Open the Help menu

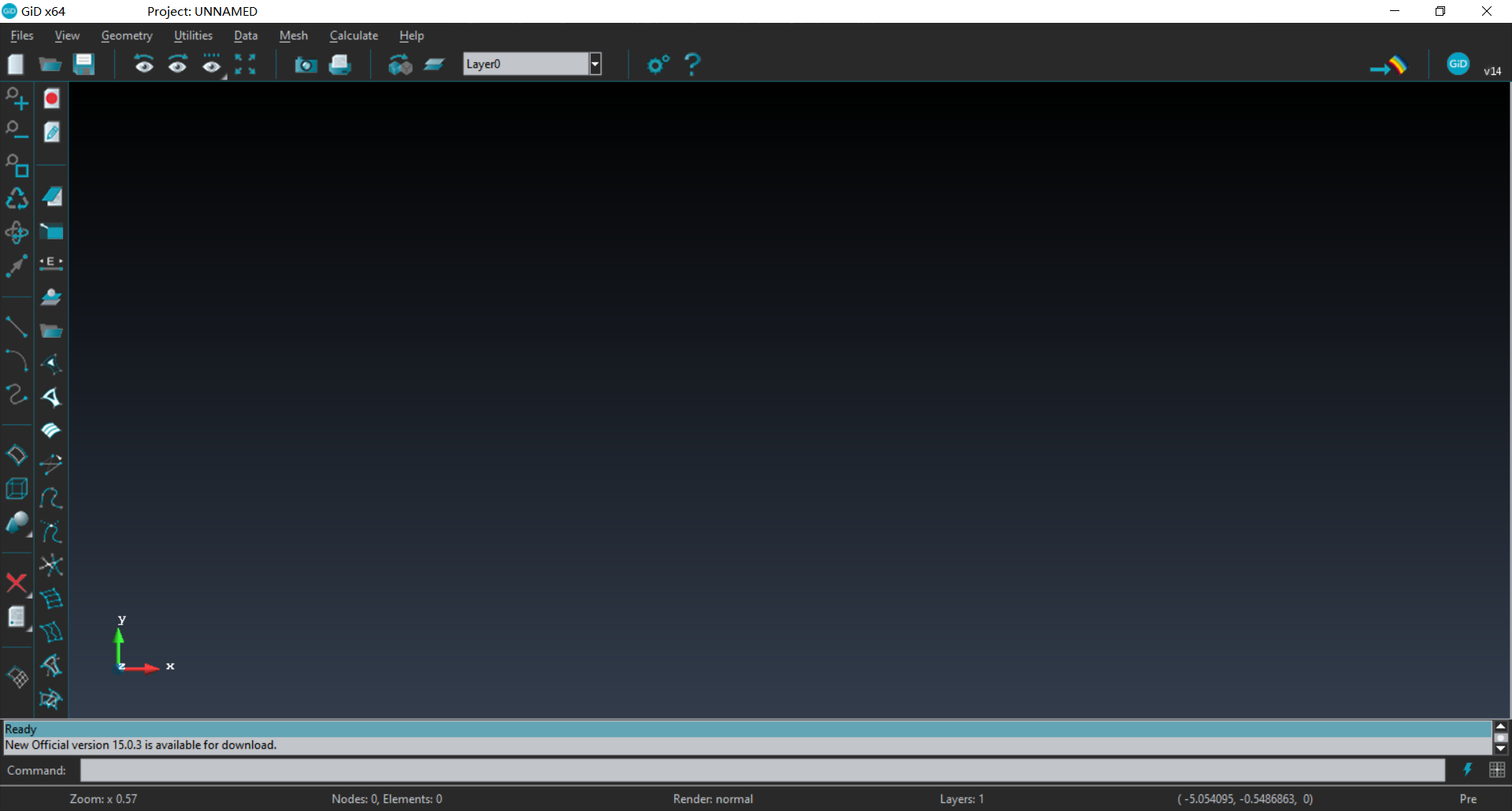pos(411,35)
